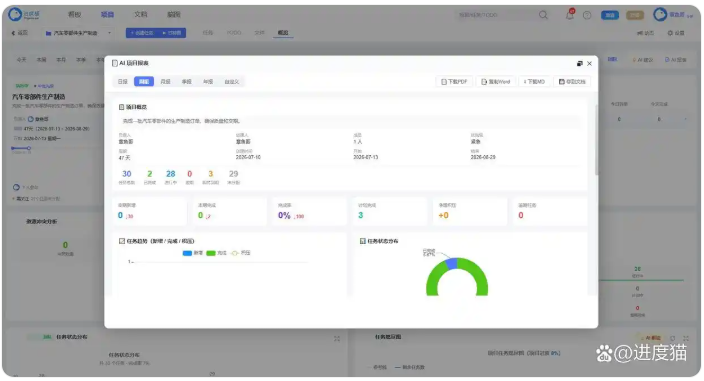704x381 pixels.
Task: Click the start date 2026-07-13 in dialog
Action: pos(365,158)
